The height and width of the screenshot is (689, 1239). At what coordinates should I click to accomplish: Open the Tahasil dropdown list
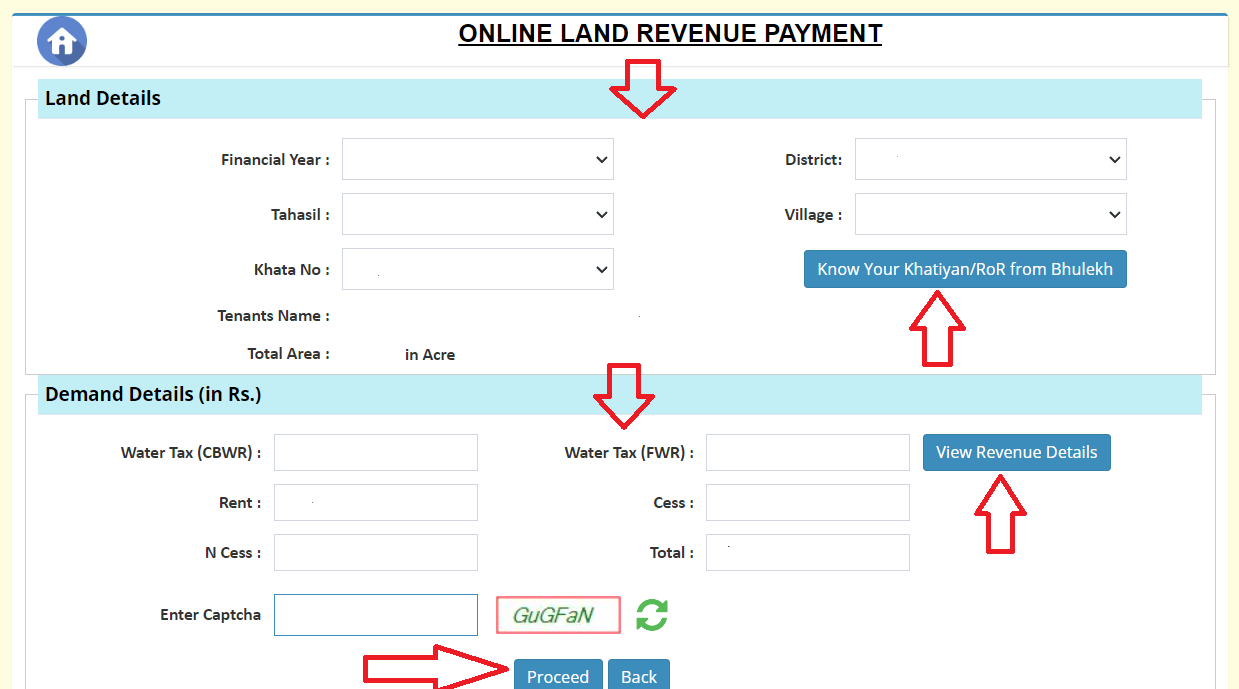[477, 215]
